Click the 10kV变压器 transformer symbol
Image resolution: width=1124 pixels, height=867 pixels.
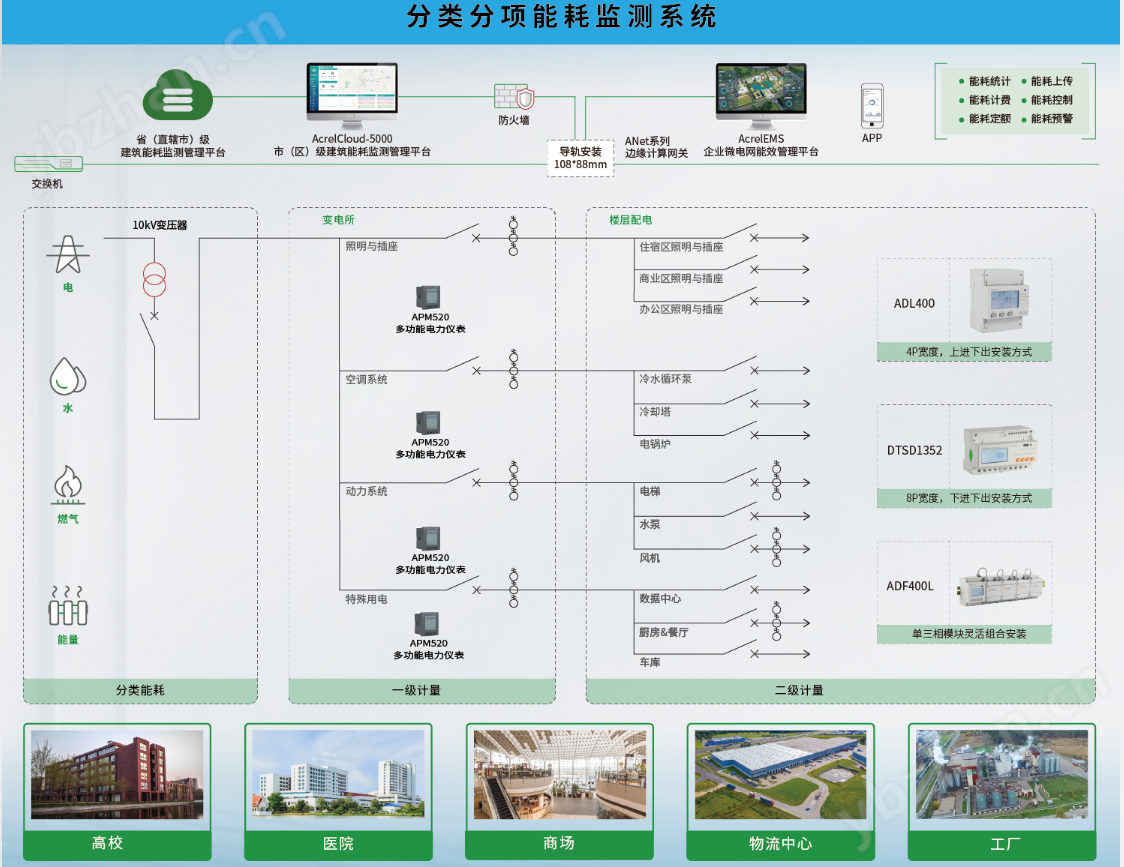click(x=155, y=281)
